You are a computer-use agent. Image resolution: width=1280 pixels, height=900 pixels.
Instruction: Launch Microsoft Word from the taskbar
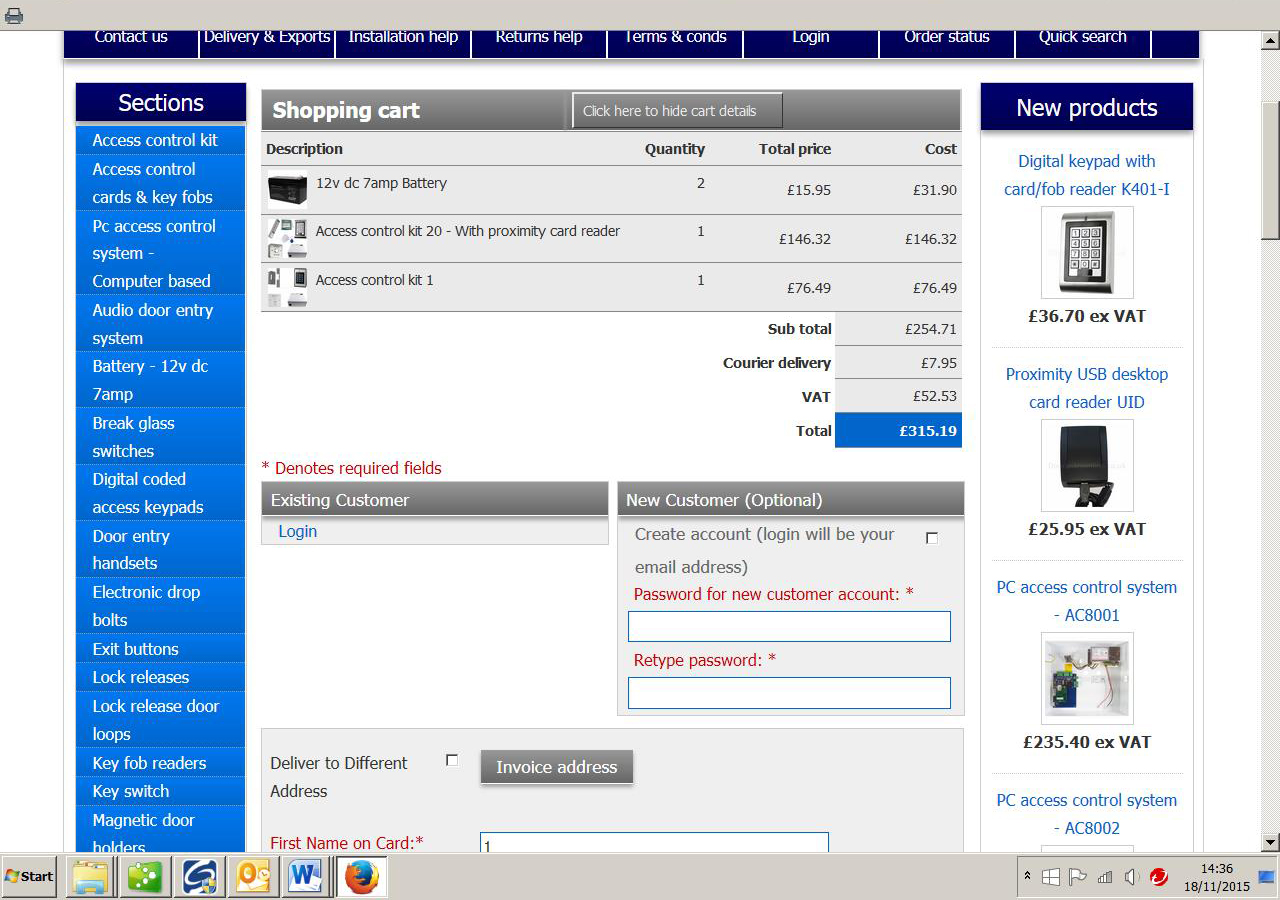(x=305, y=877)
